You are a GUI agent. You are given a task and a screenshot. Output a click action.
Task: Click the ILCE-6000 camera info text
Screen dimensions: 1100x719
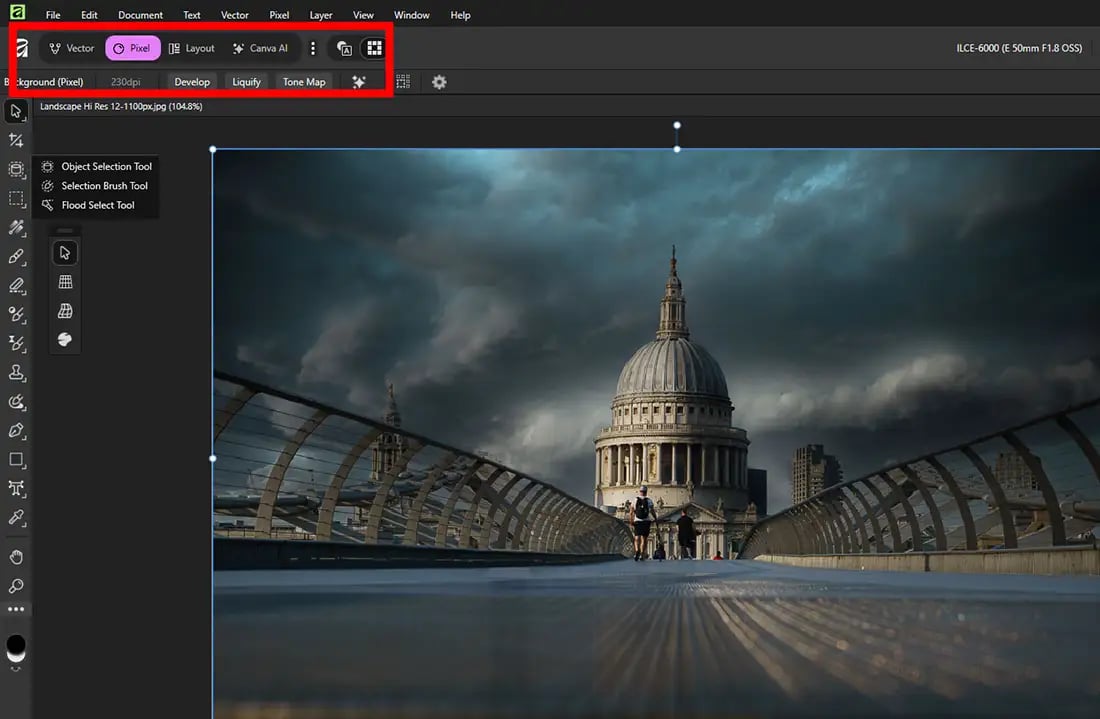pos(1019,48)
